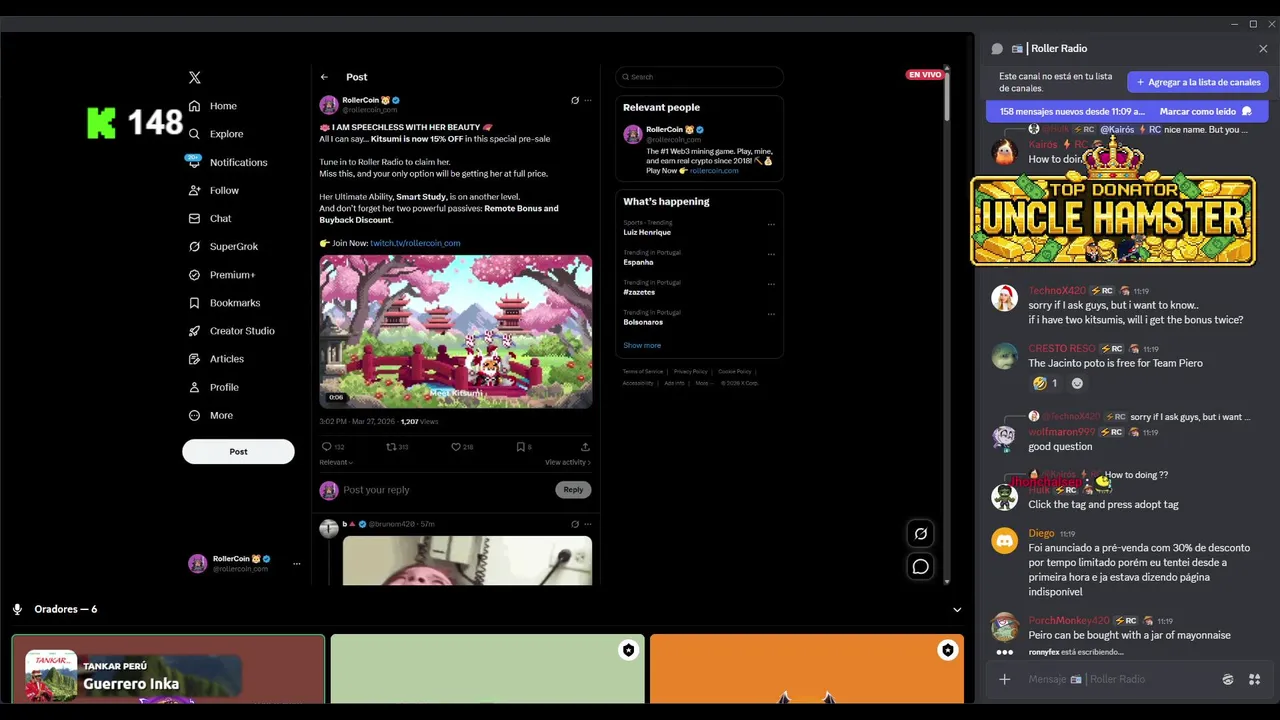Open rollercoin.com link in bio
The image size is (1280, 720).
click(714, 171)
